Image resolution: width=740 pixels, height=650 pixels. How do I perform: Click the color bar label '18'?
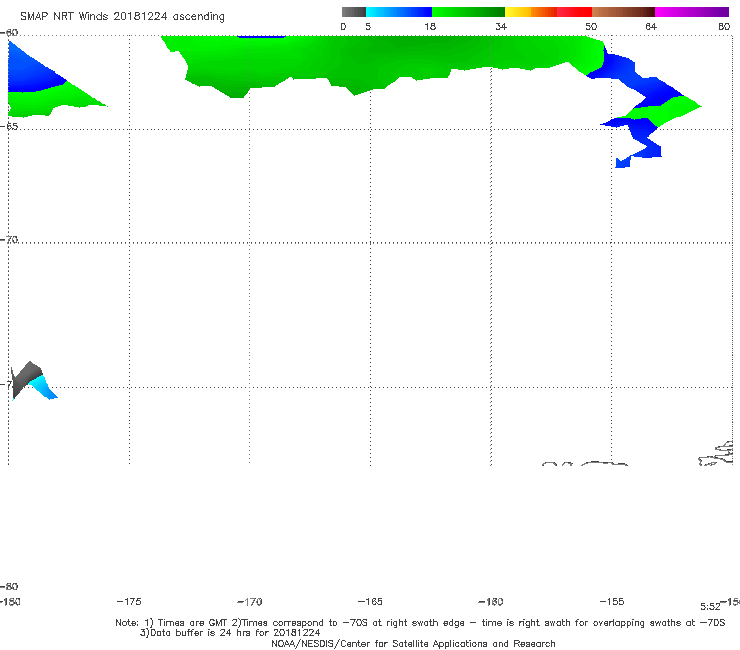(430, 26)
